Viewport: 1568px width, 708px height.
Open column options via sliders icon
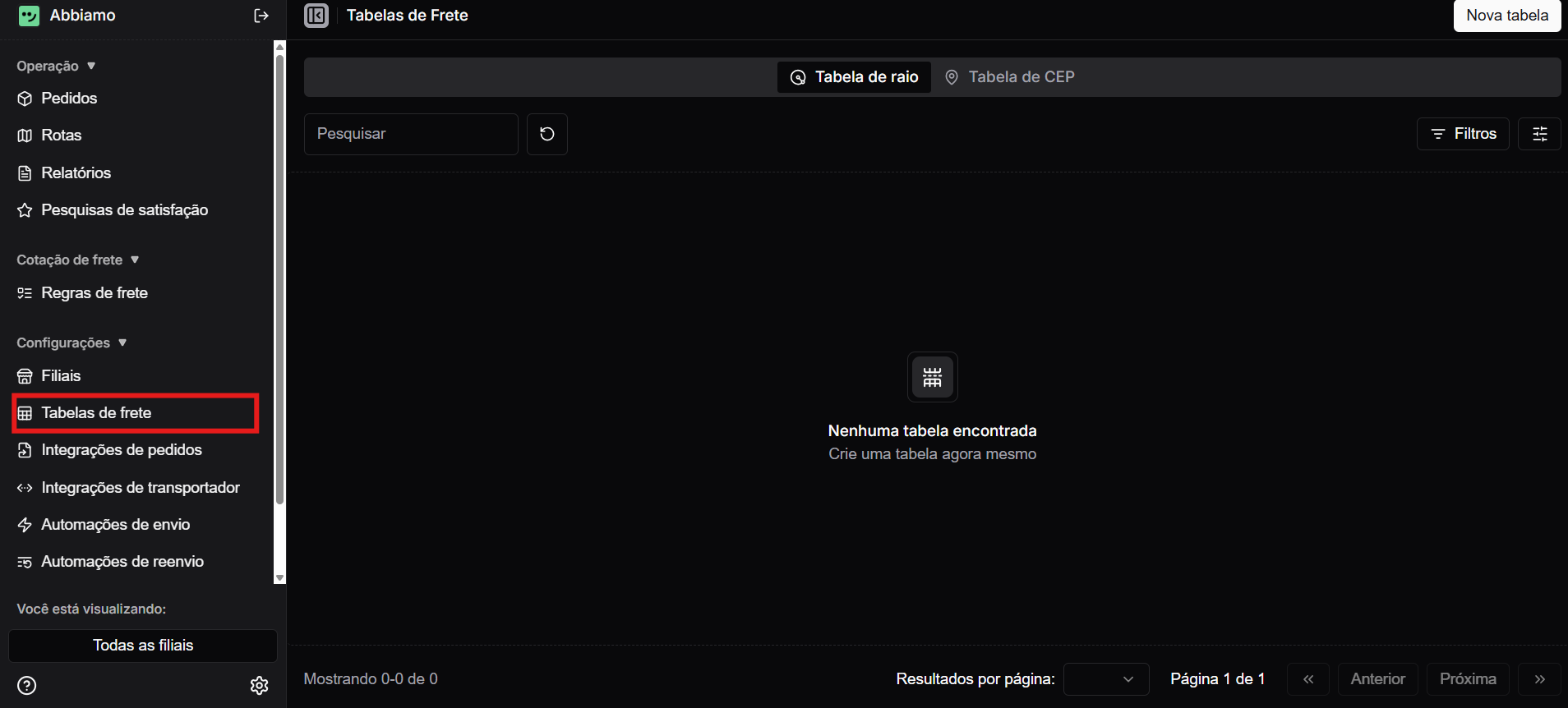[1540, 134]
